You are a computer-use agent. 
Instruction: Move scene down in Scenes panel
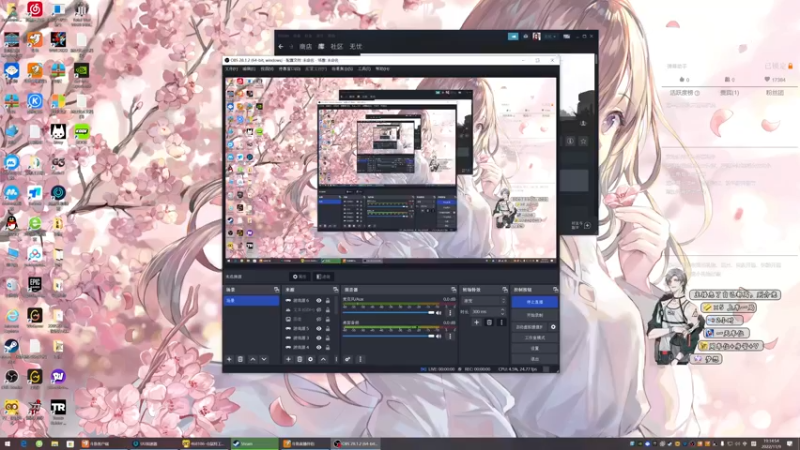(264, 359)
